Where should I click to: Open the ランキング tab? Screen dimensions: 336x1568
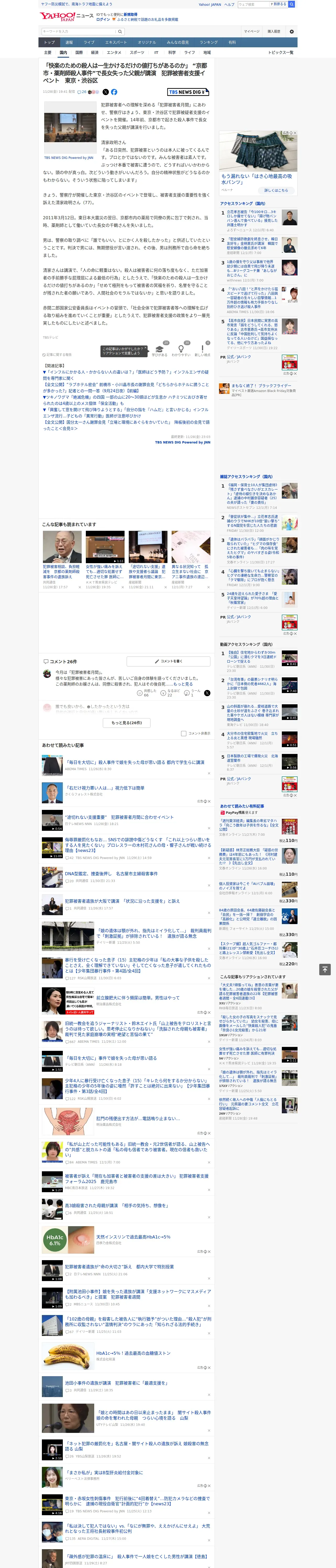[x=209, y=43]
